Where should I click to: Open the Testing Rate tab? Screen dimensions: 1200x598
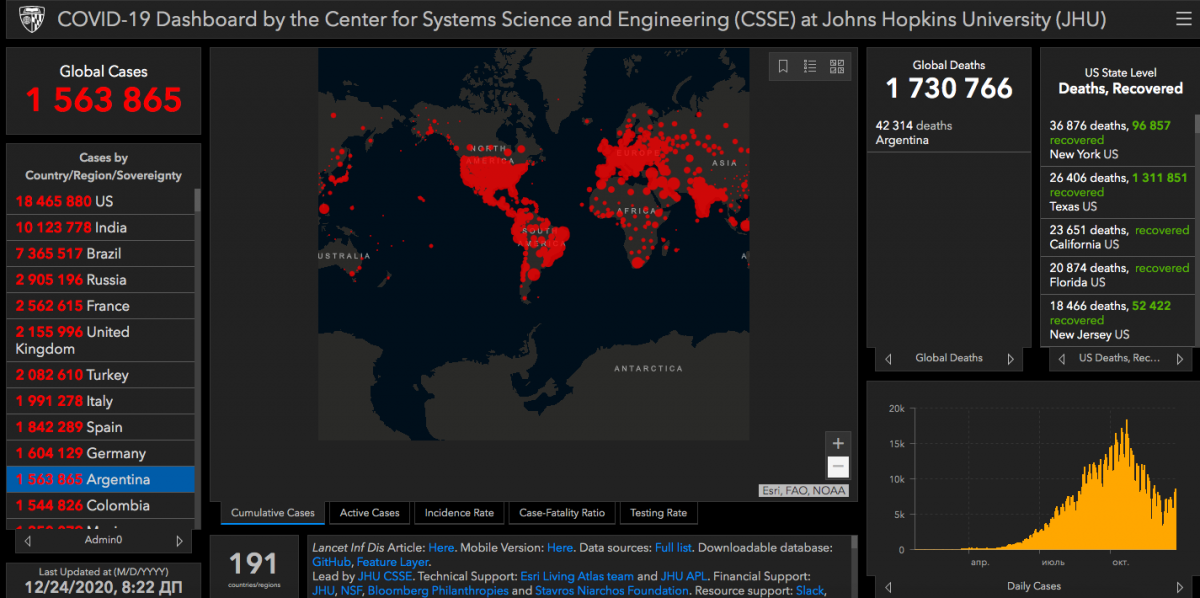[x=657, y=513]
